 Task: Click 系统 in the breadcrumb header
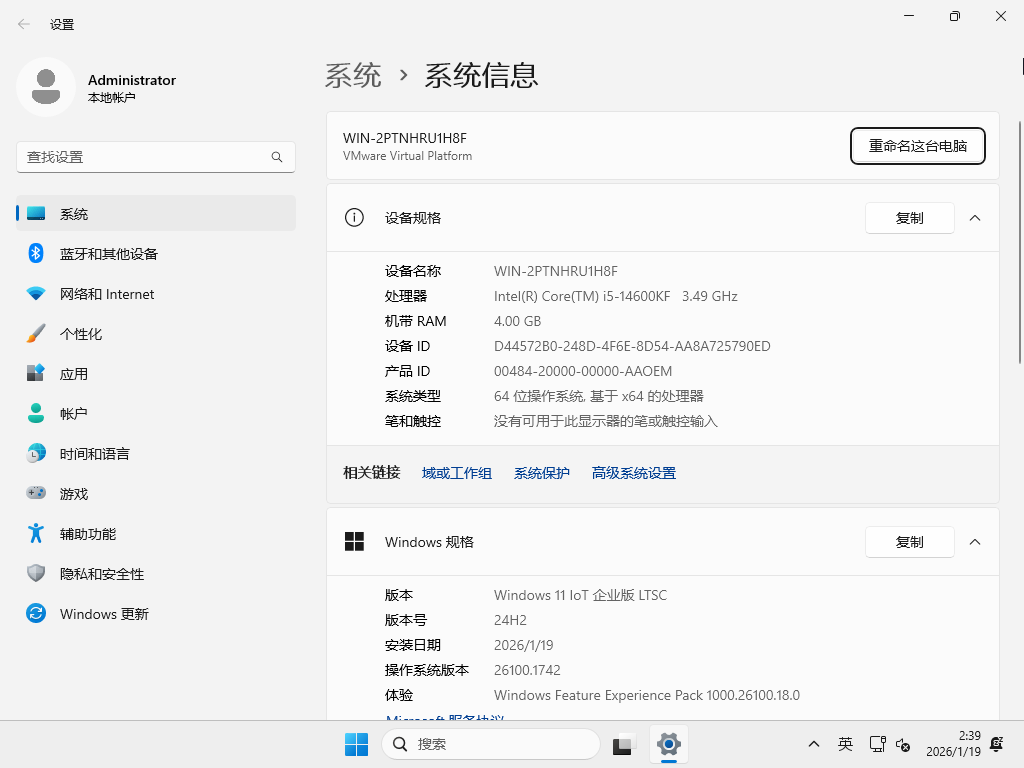pyautogui.click(x=354, y=74)
